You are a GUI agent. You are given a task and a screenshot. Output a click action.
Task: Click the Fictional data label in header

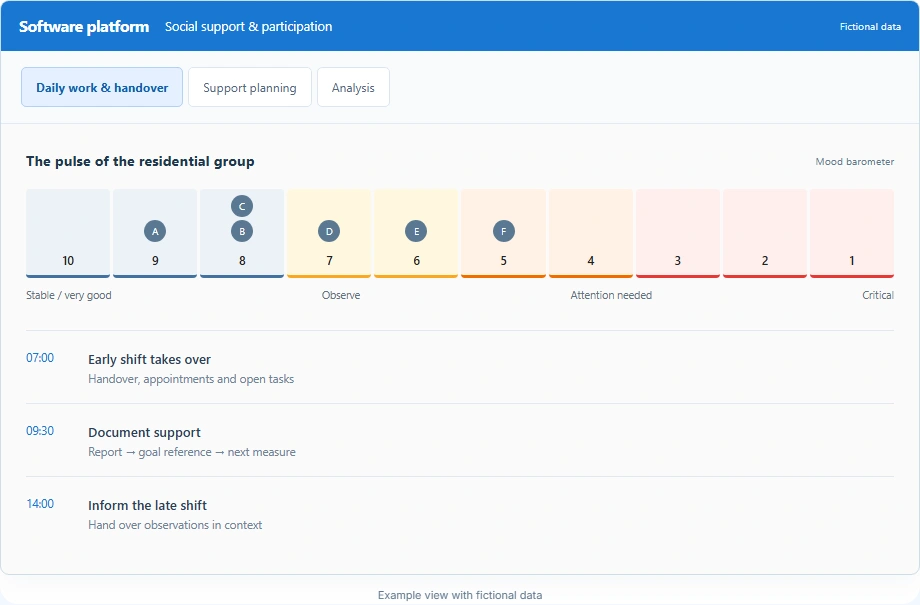tap(870, 26)
